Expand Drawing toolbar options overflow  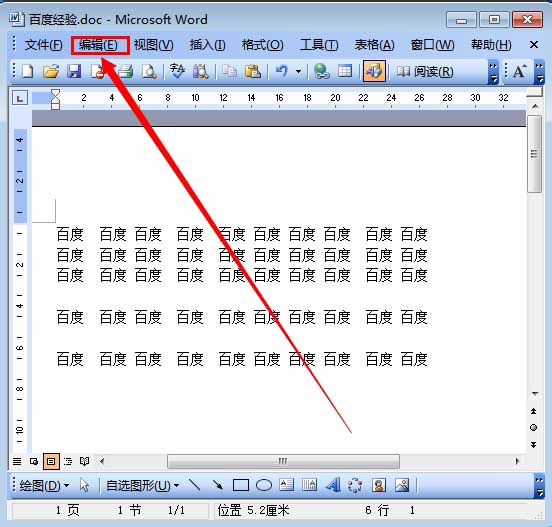[539, 486]
